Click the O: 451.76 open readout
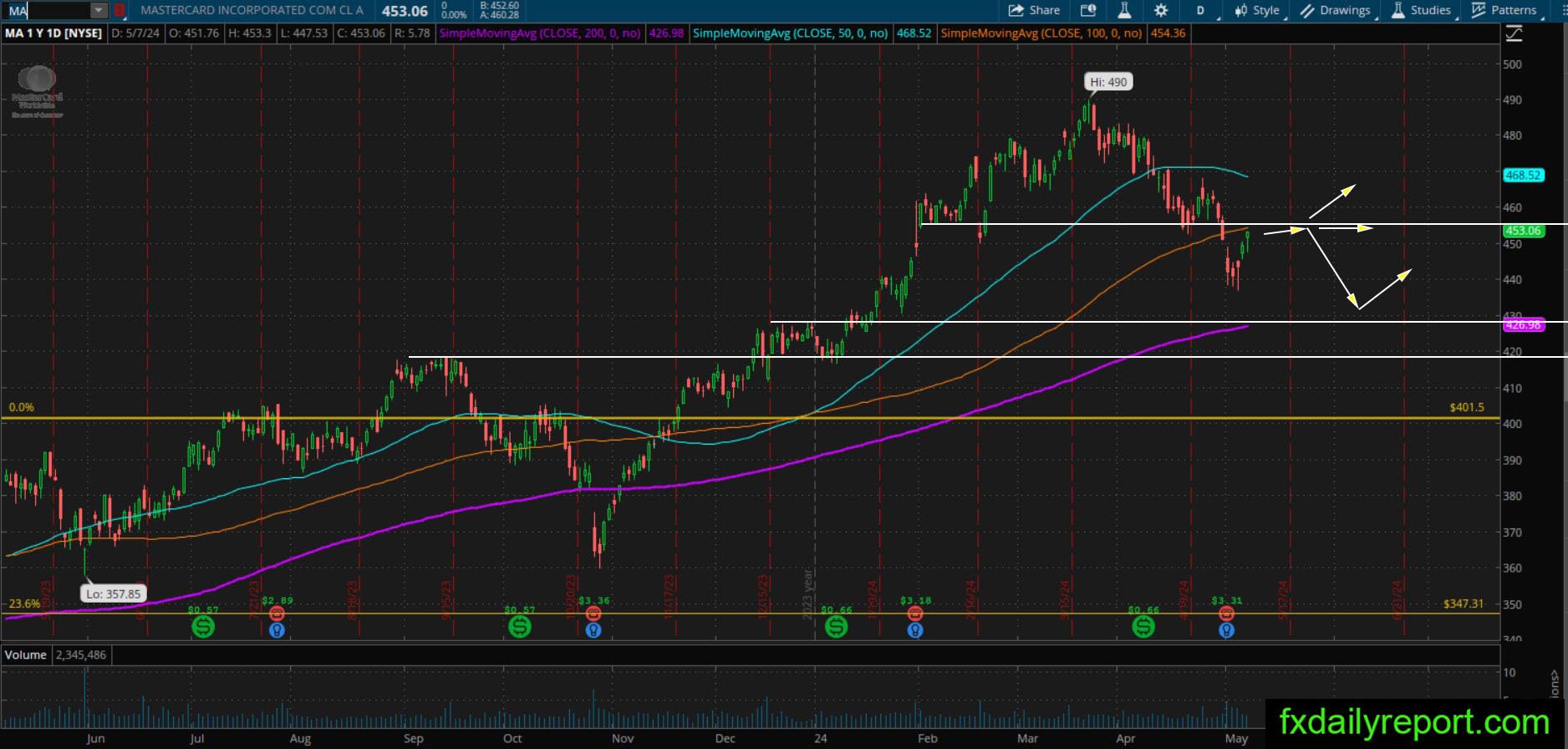This screenshot has width=1568, height=749. click(193, 33)
